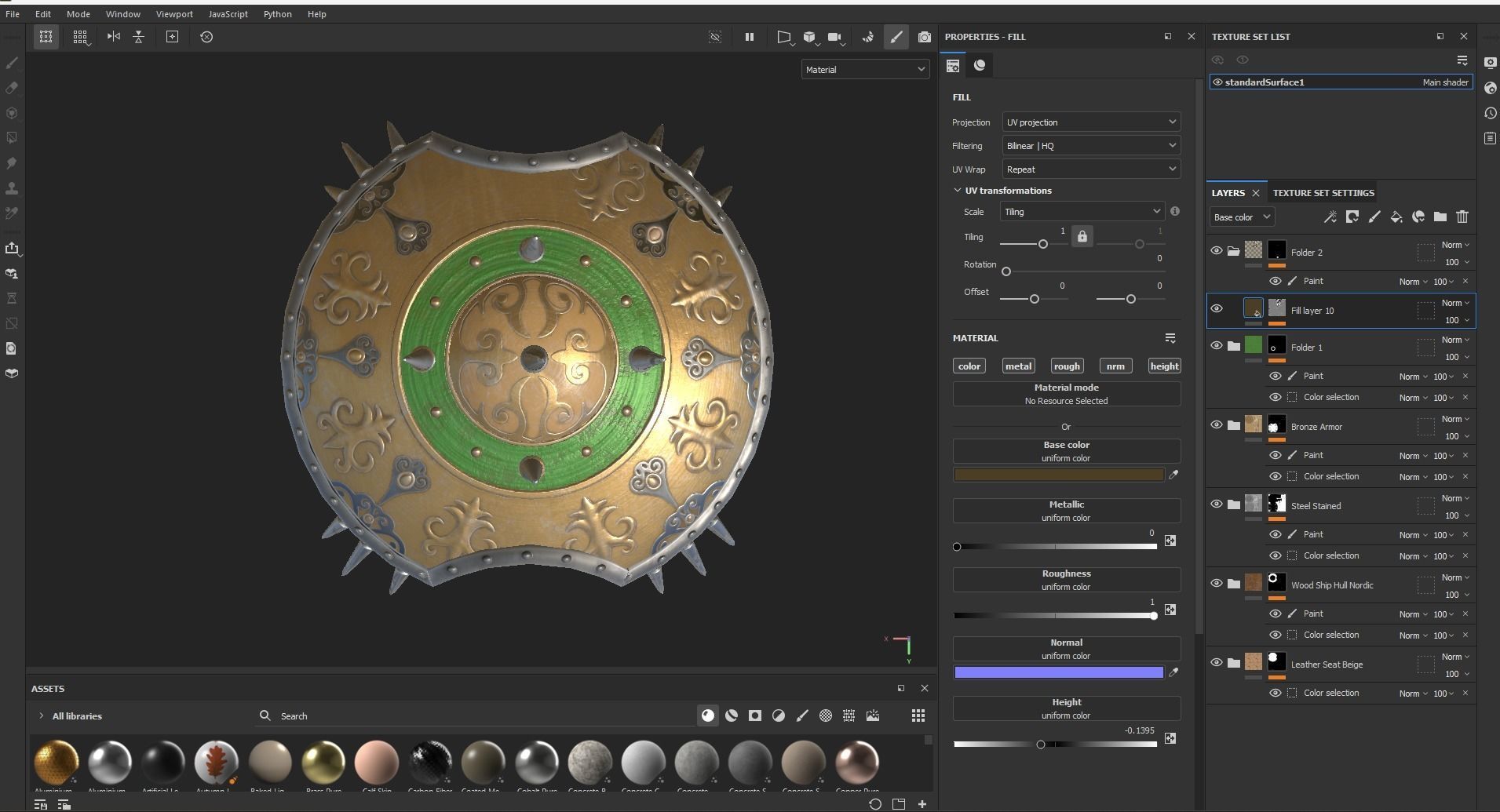1500x812 pixels.
Task: Change blend mode of Bronze Armor layer
Action: (x=1455, y=419)
